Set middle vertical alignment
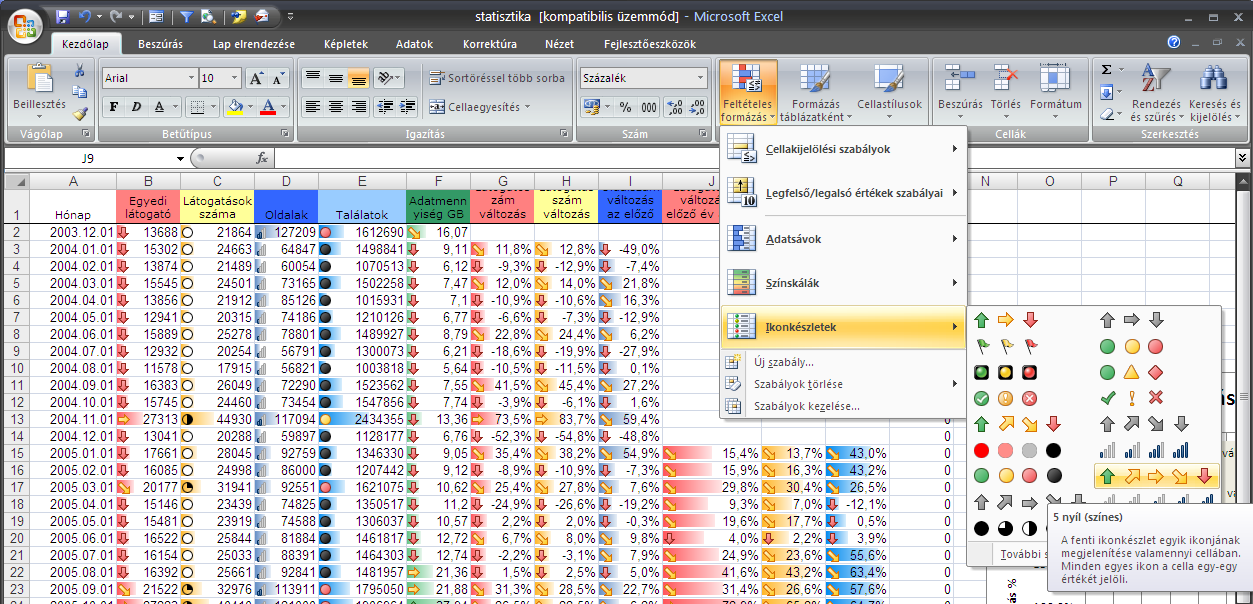 335,78
